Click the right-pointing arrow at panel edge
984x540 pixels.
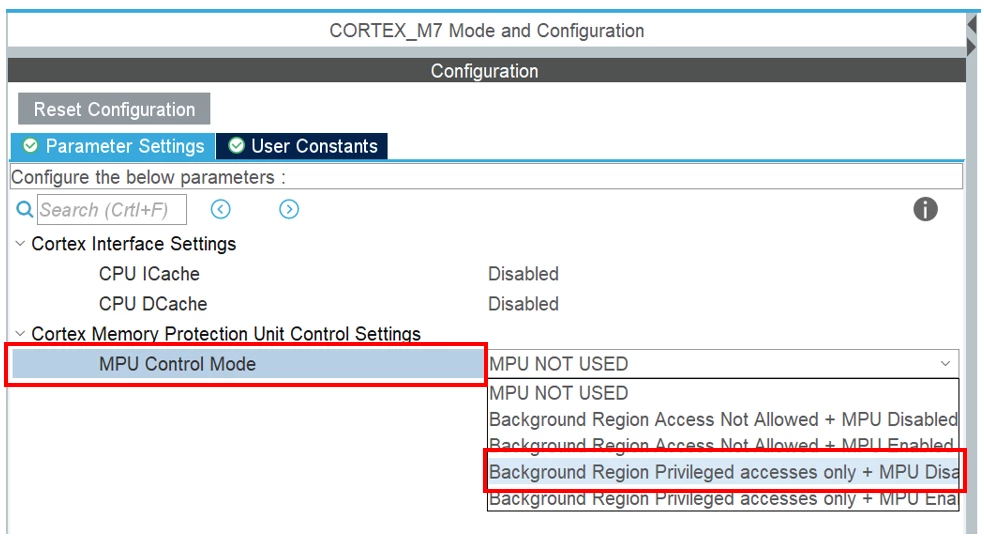[x=972, y=47]
